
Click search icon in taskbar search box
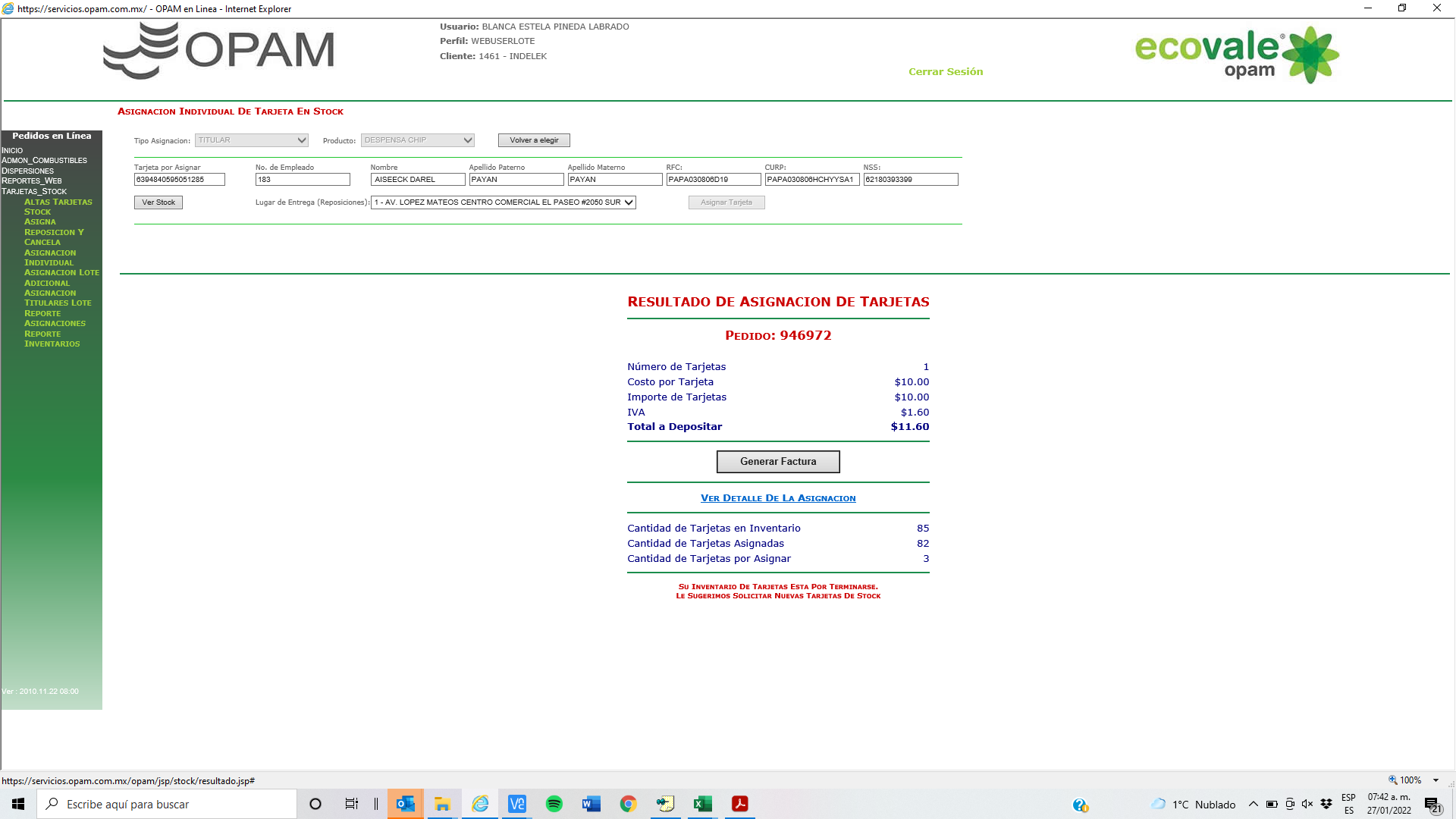pyautogui.click(x=52, y=804)
